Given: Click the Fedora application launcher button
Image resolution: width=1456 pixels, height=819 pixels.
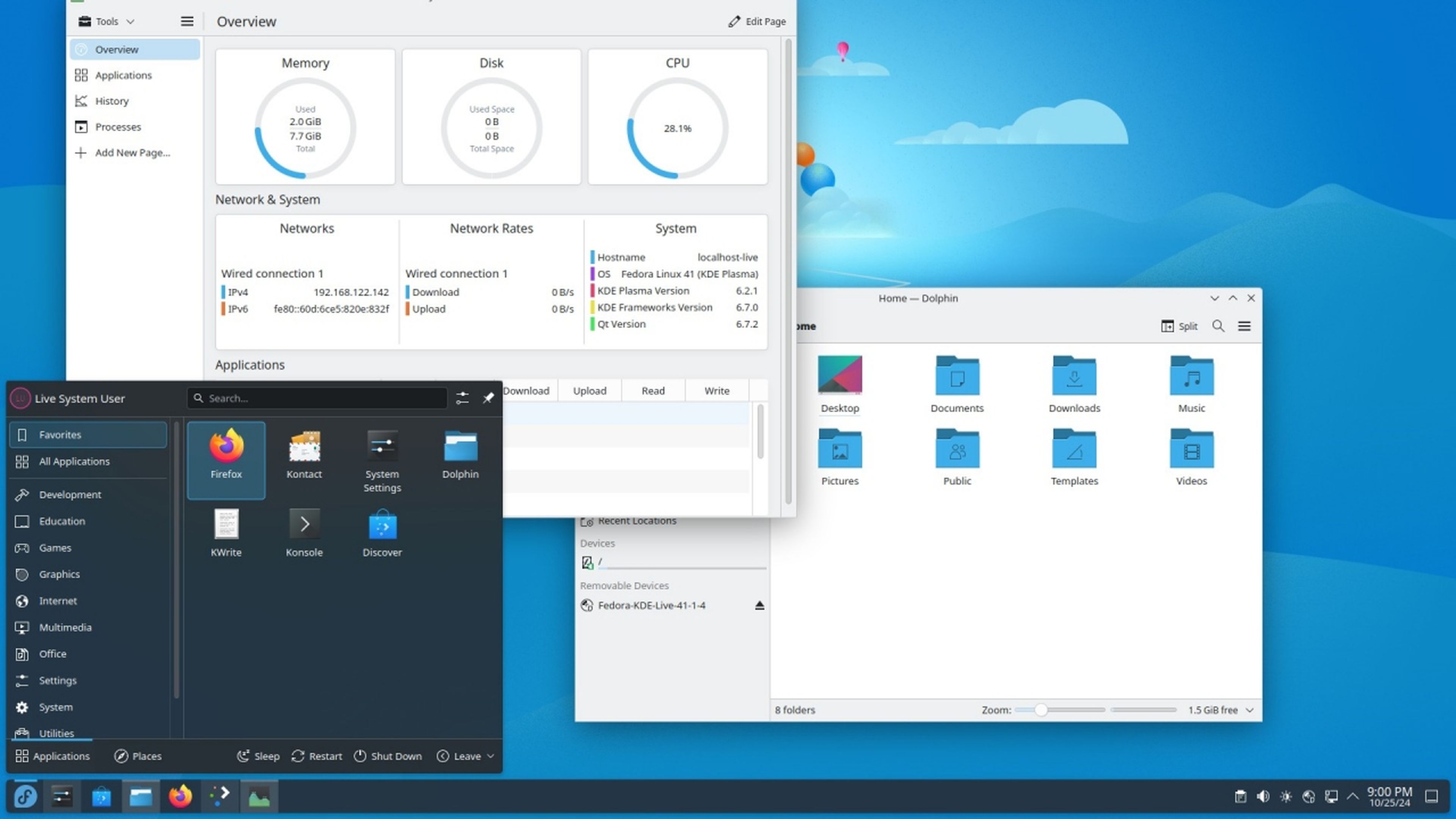Looking at the screenshot, I should point(25,796).
